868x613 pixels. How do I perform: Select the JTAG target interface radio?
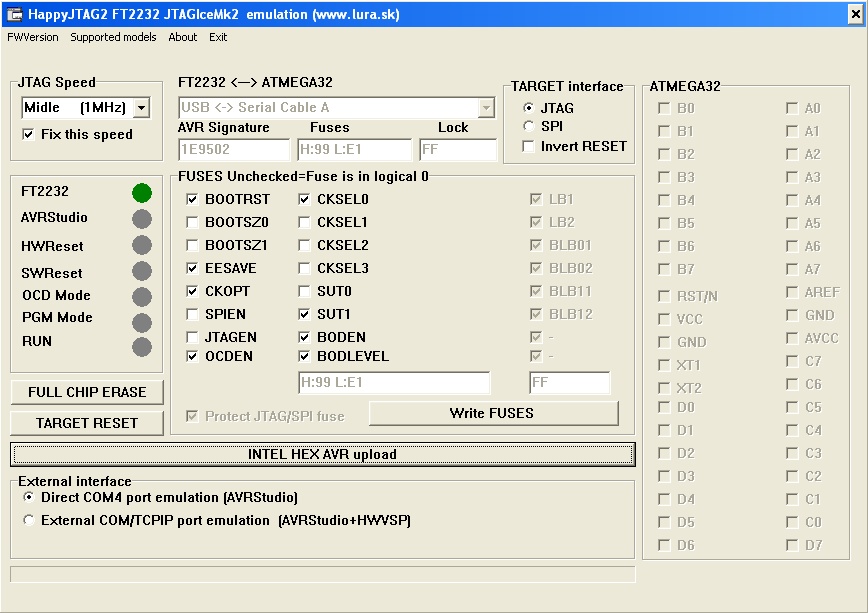[x=529, y=108]
